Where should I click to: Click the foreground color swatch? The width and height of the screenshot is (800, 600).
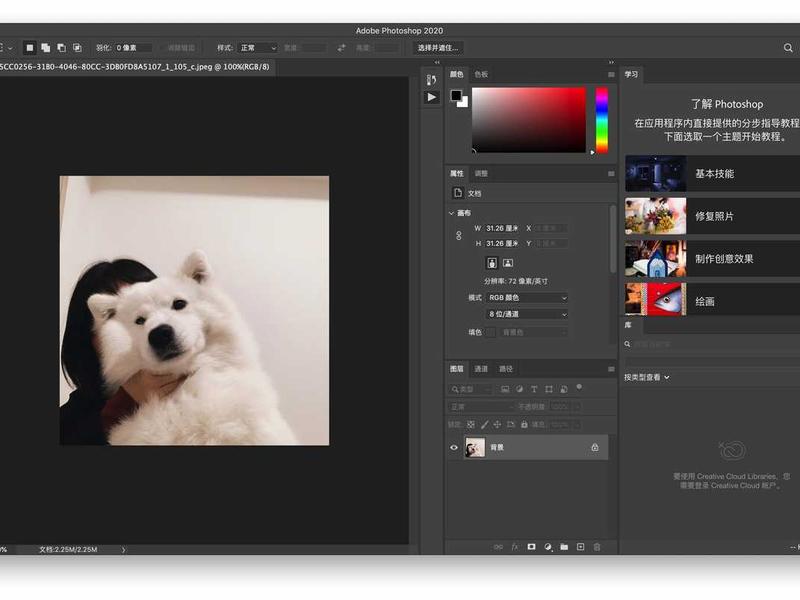456,95
